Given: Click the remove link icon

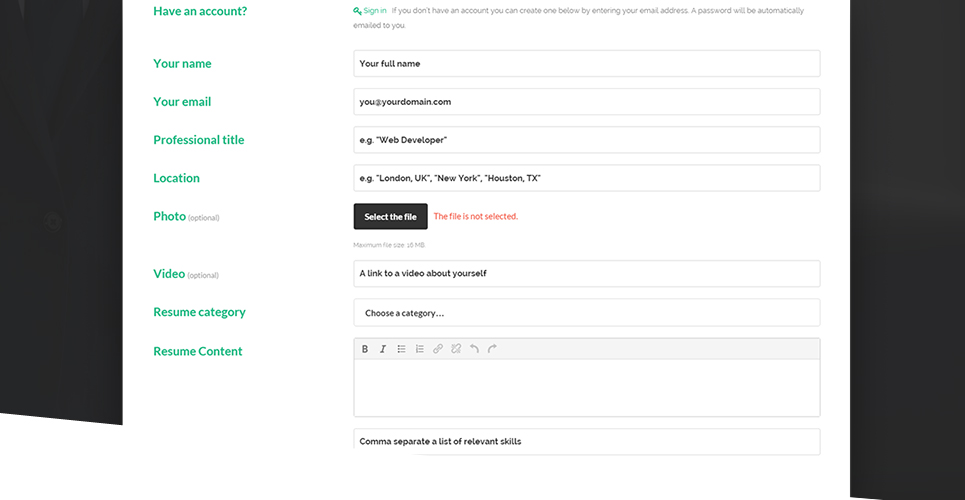Looking at the screenshot, I should coord(456,349).
